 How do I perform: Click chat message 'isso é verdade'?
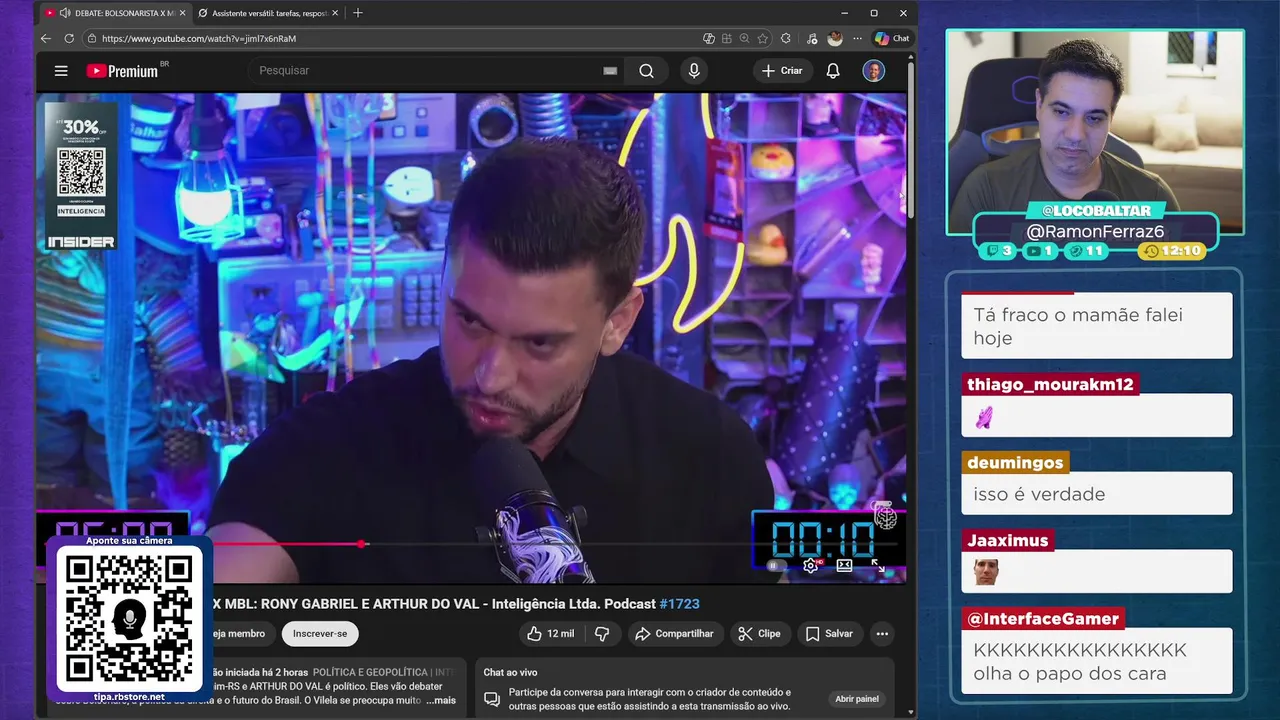coord(1096,494)
